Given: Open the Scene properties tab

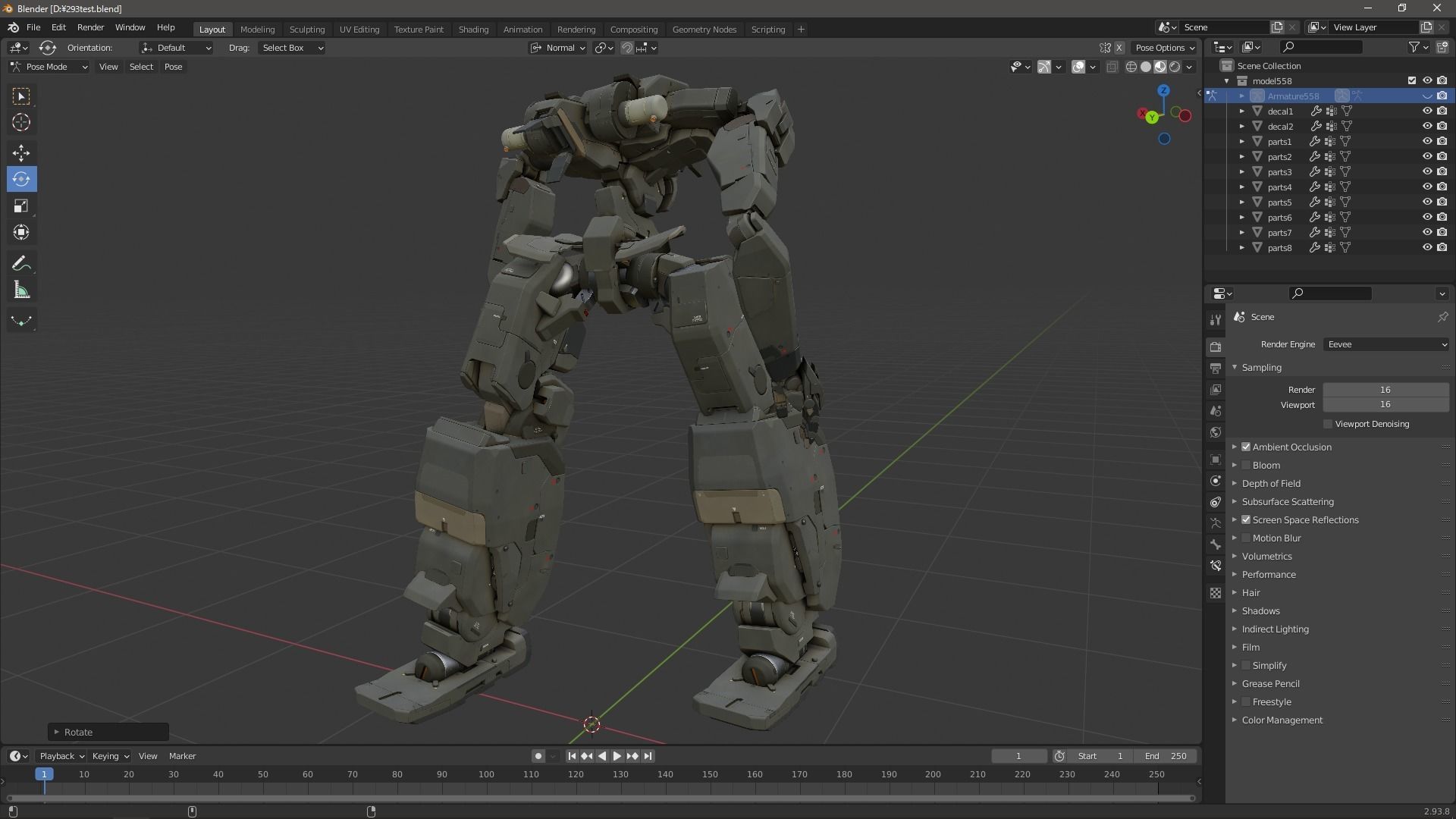Looking at the screenshot, I should (x=1216, y=410).
